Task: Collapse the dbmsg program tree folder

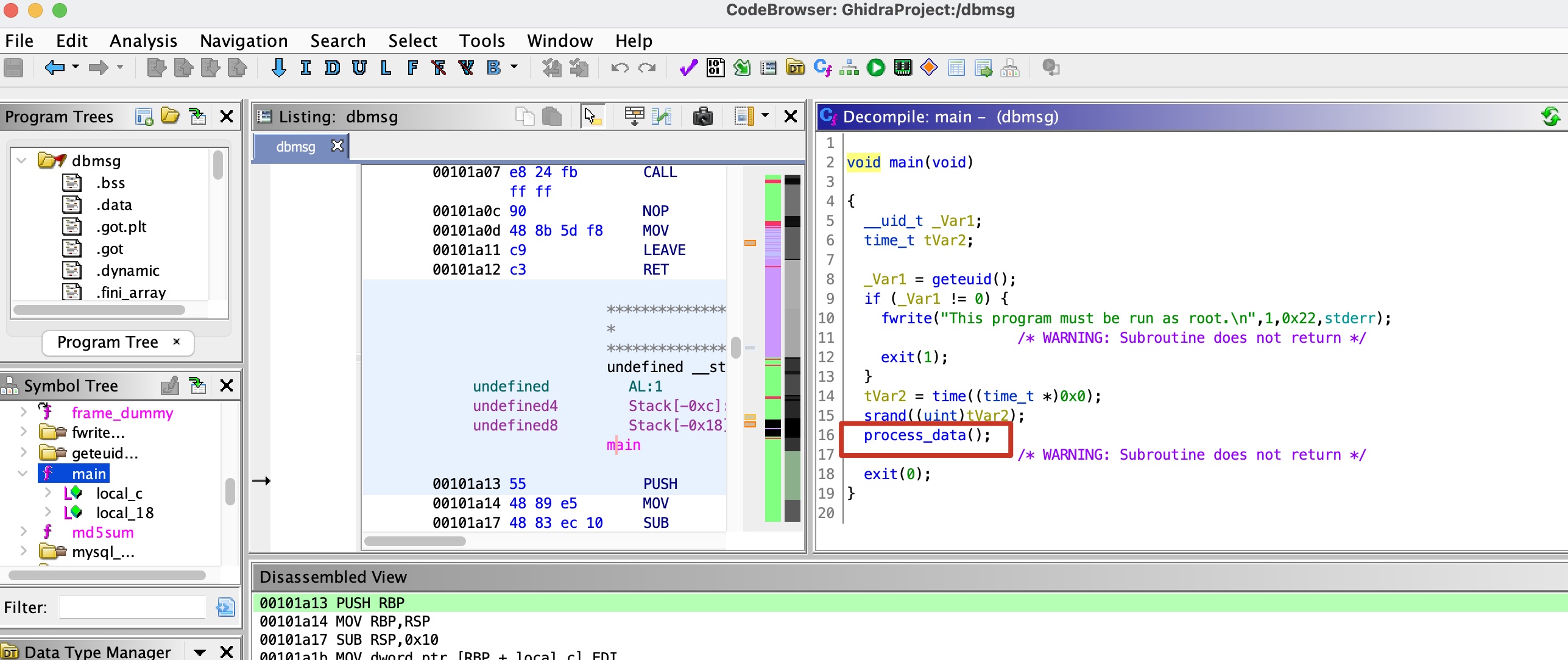Action: pyautogui.click(x=22, y=161)
